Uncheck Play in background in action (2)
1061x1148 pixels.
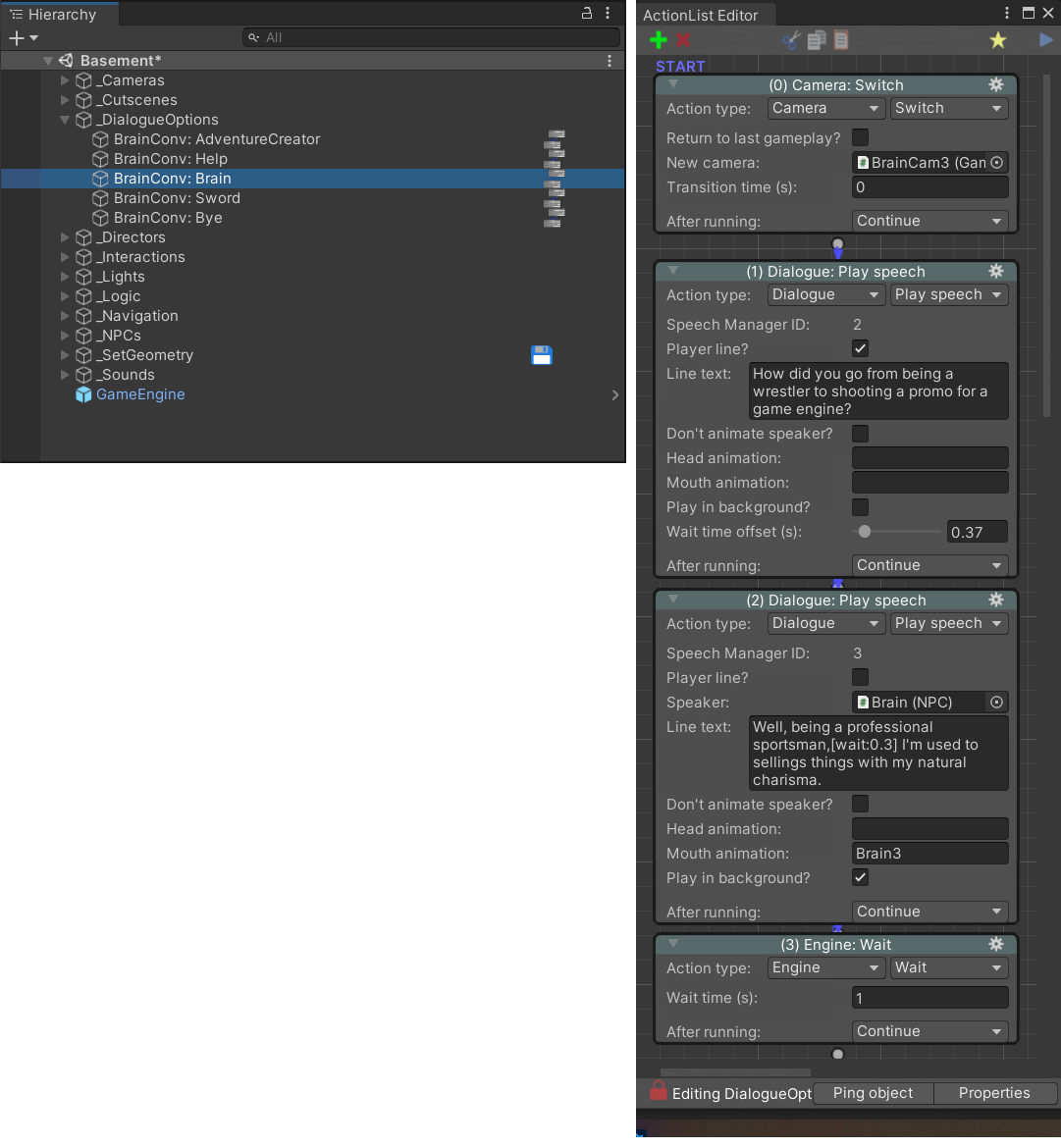[x=861, y=877]
